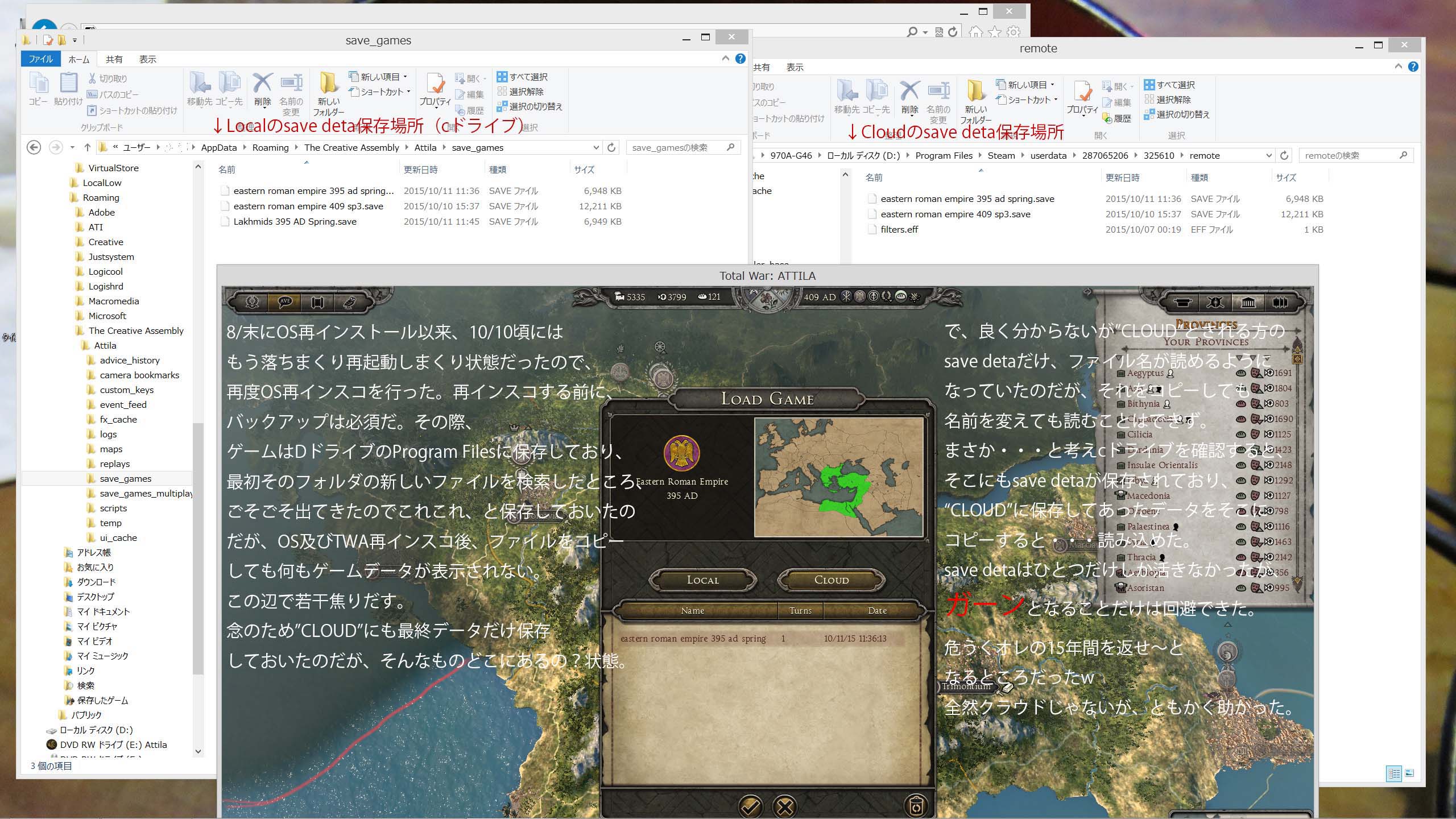Refresh the save_games address bar
This screenshot has height=819, width=1456.
coord(611,147)
